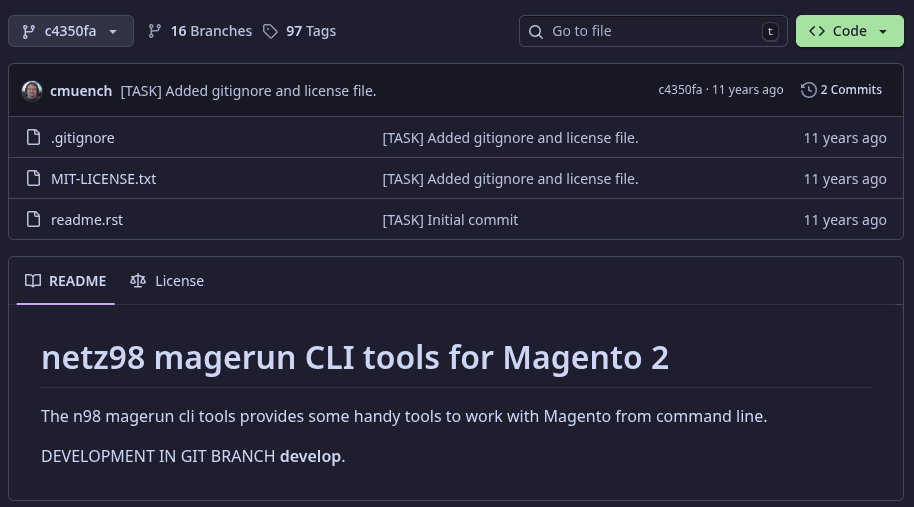Viewport: 914px width, 507px height.
Task: Open the Initial commit message link
Action: pos(450,220)
